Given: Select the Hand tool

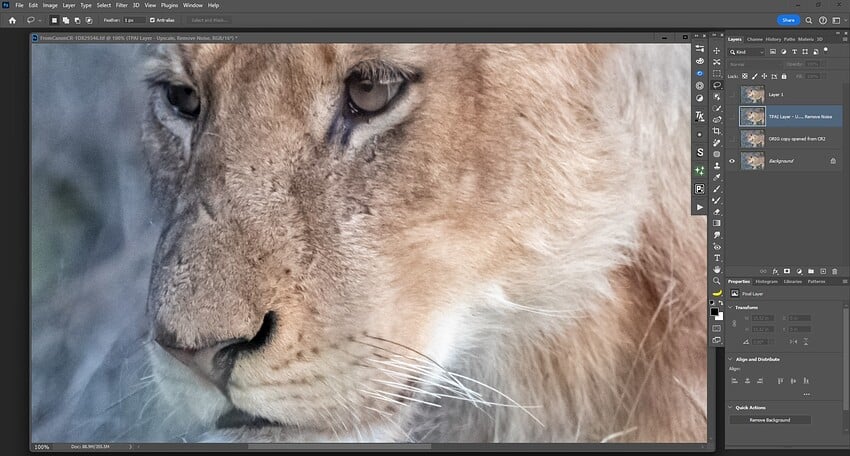Looking at the screenshot, I should pos(717,269).
